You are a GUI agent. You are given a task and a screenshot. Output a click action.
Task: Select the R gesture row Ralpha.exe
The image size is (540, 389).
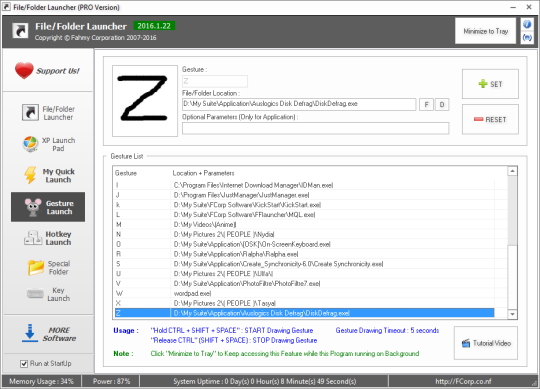point(304,254)
